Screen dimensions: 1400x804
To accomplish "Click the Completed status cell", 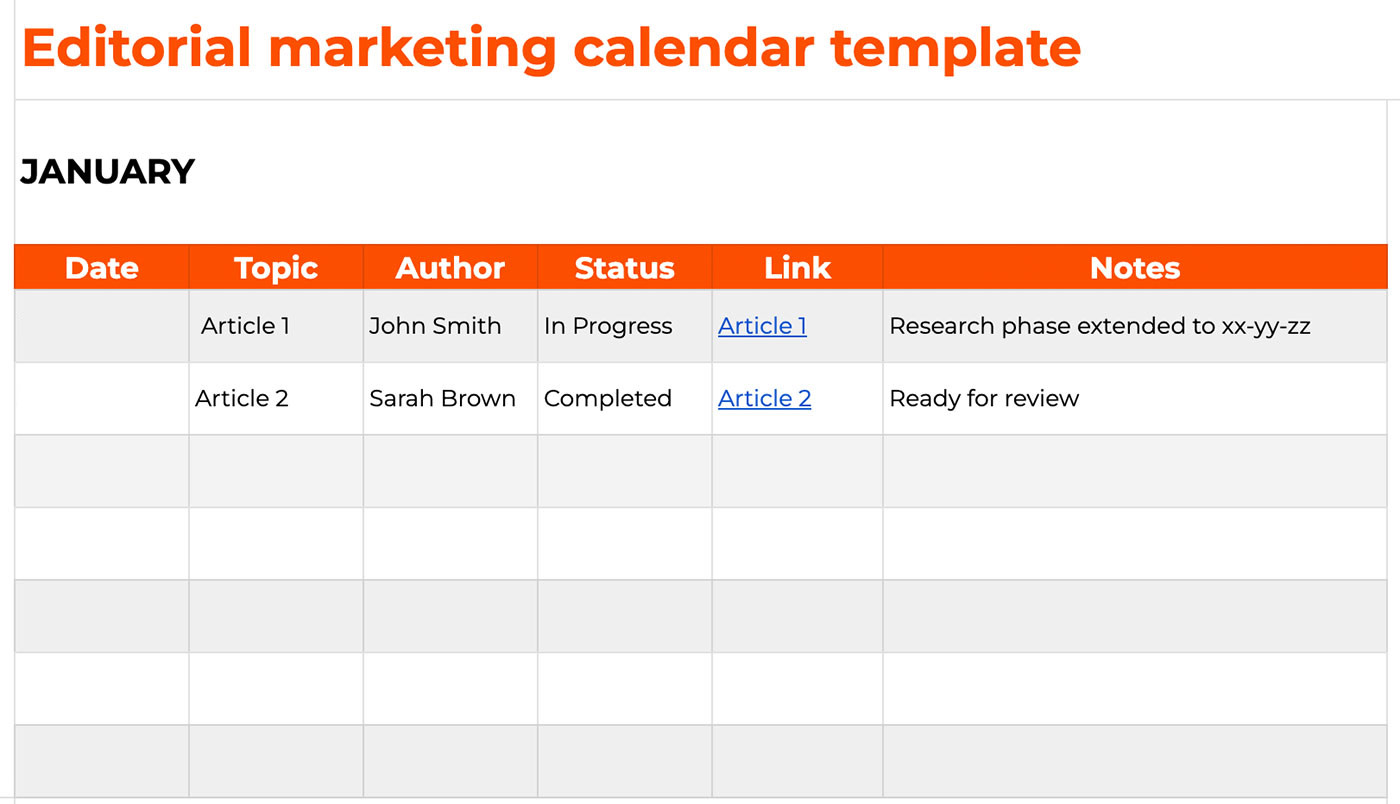I will click(x=607, y=398).
